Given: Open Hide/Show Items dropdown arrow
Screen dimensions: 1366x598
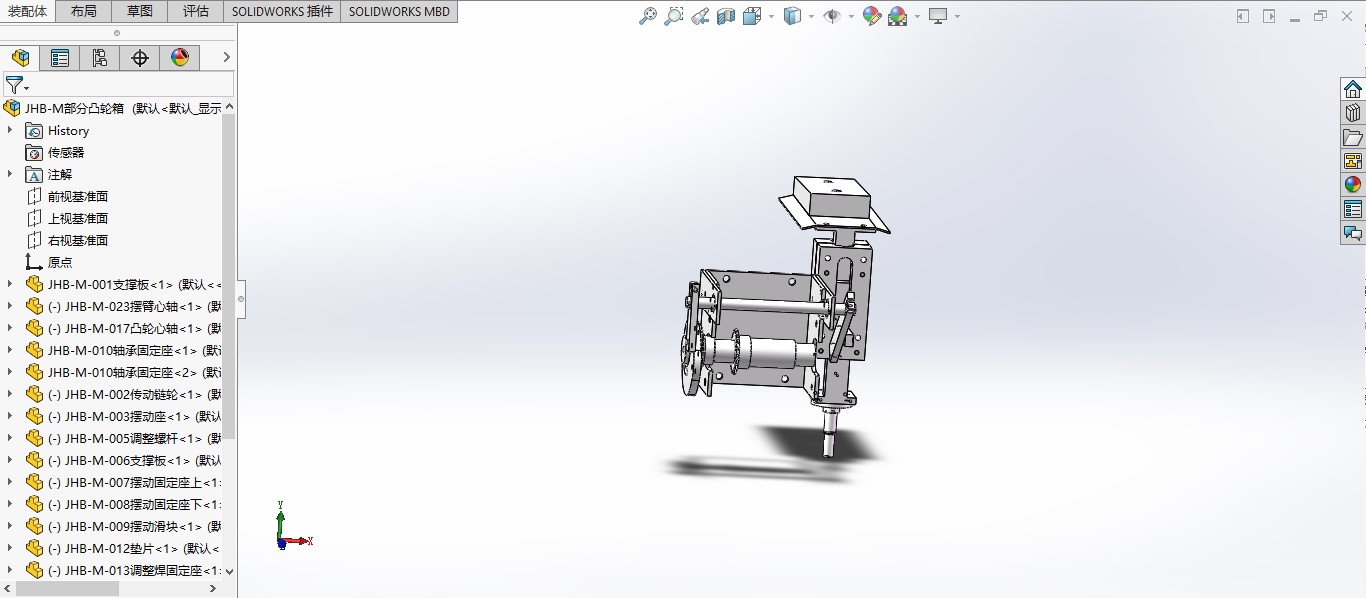Looking at the screenshot, I should pyautogui.click(x=851, y=16).
